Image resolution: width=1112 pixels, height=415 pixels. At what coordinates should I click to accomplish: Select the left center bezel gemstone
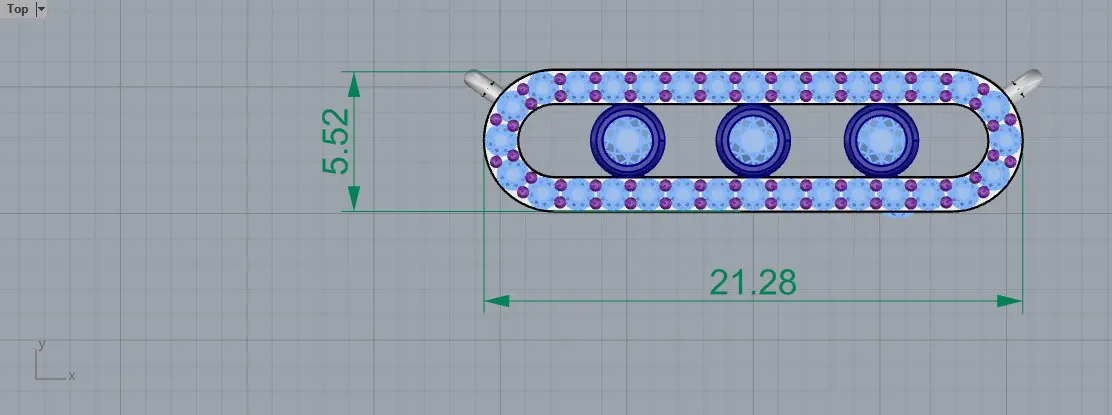(628, 140)
